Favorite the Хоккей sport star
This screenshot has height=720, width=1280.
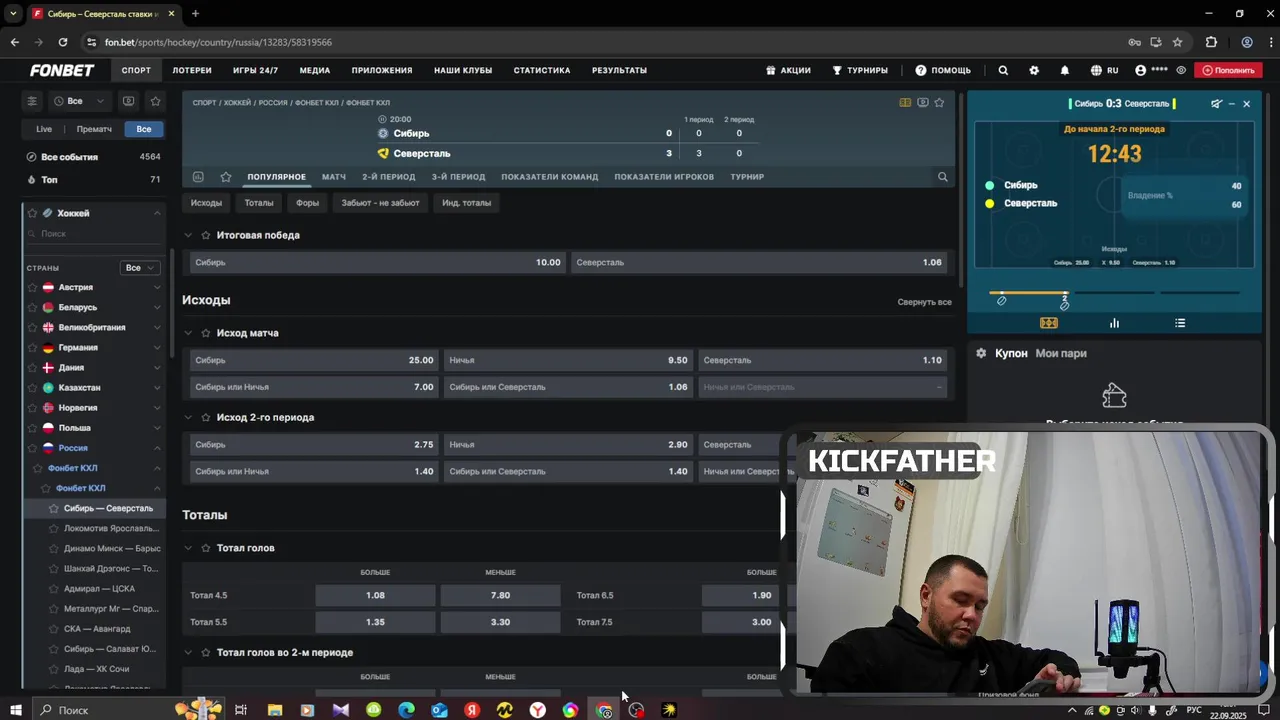(x=33, y=213)
